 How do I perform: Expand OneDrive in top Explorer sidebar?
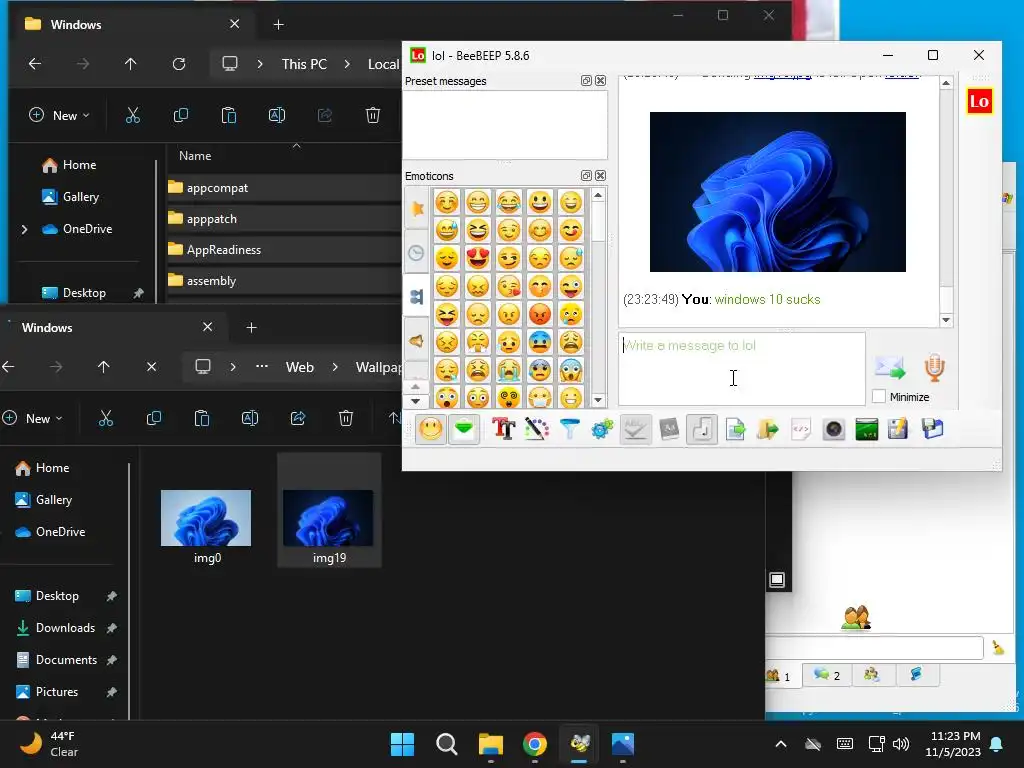point(24,229)
